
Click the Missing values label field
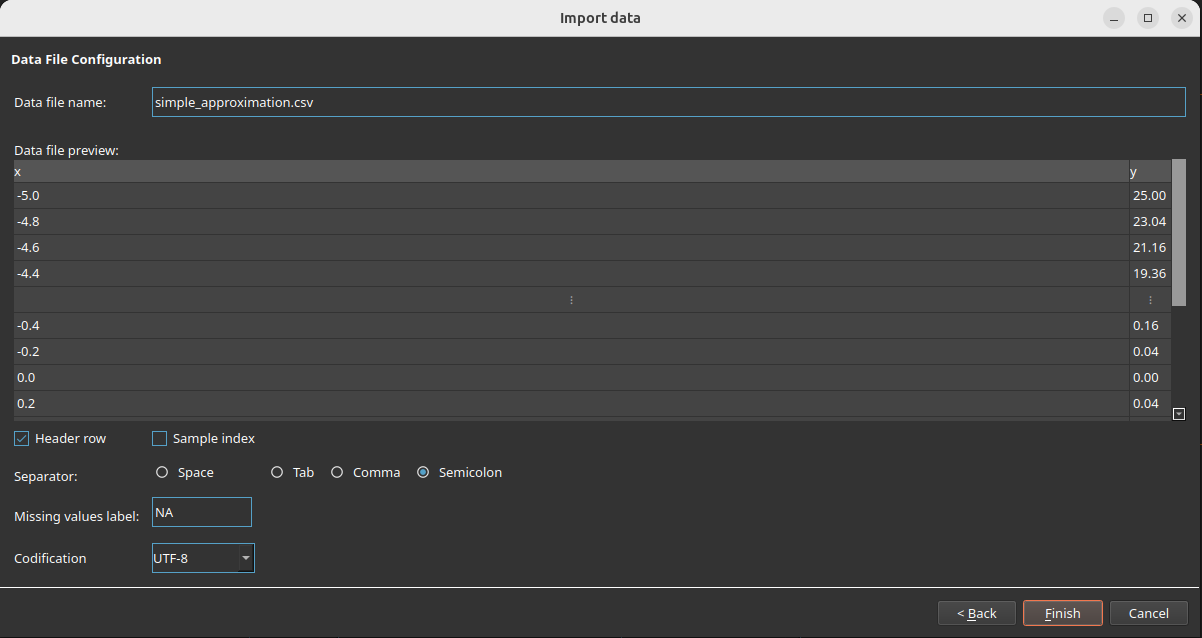pyautogui.click(x=201, y=512)
